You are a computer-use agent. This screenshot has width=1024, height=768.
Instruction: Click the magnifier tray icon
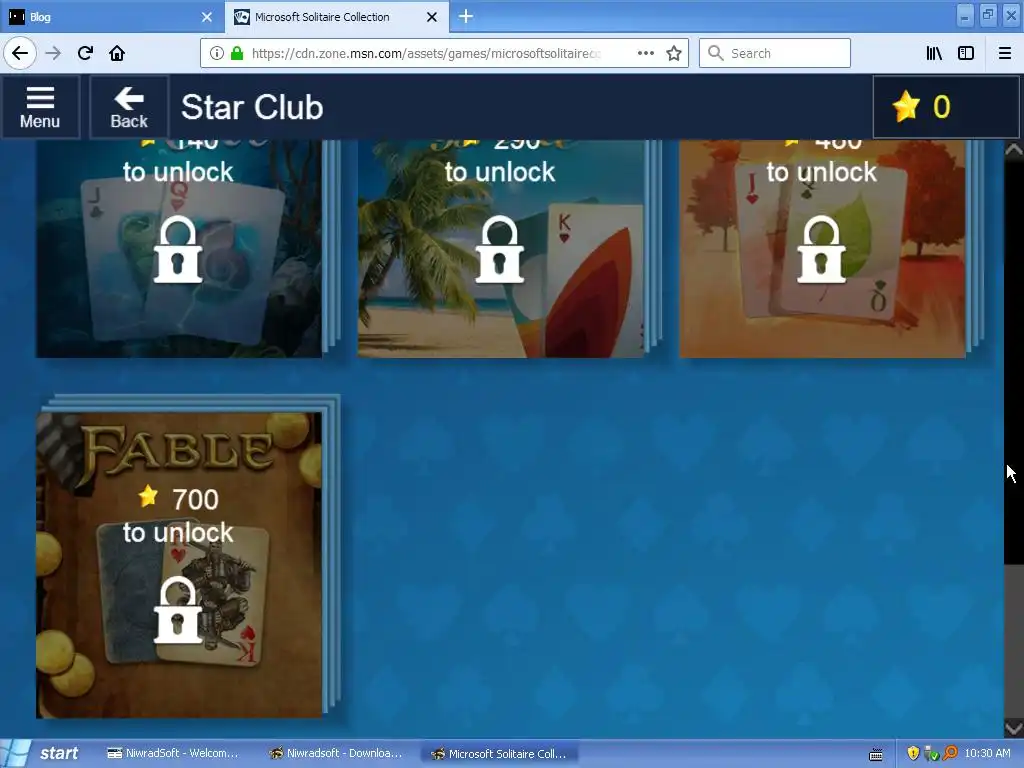(x=950, y=754)
